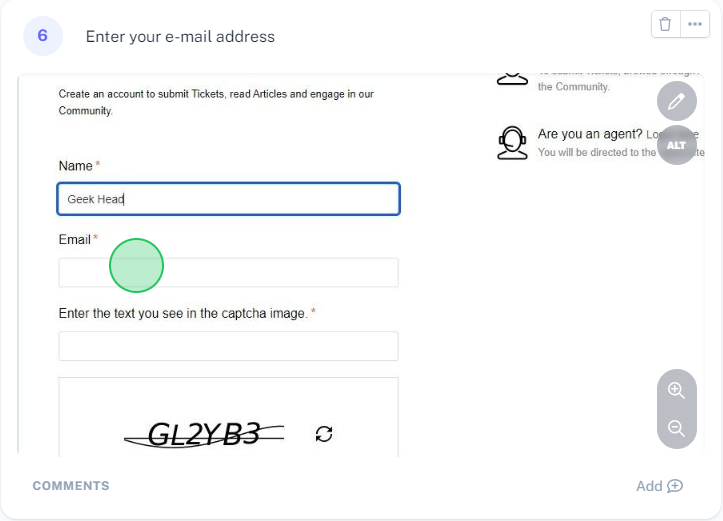This screenshot has width=723, height=521.
Task: Focus the Name field containing Geek Head
Action: [228, 199]
